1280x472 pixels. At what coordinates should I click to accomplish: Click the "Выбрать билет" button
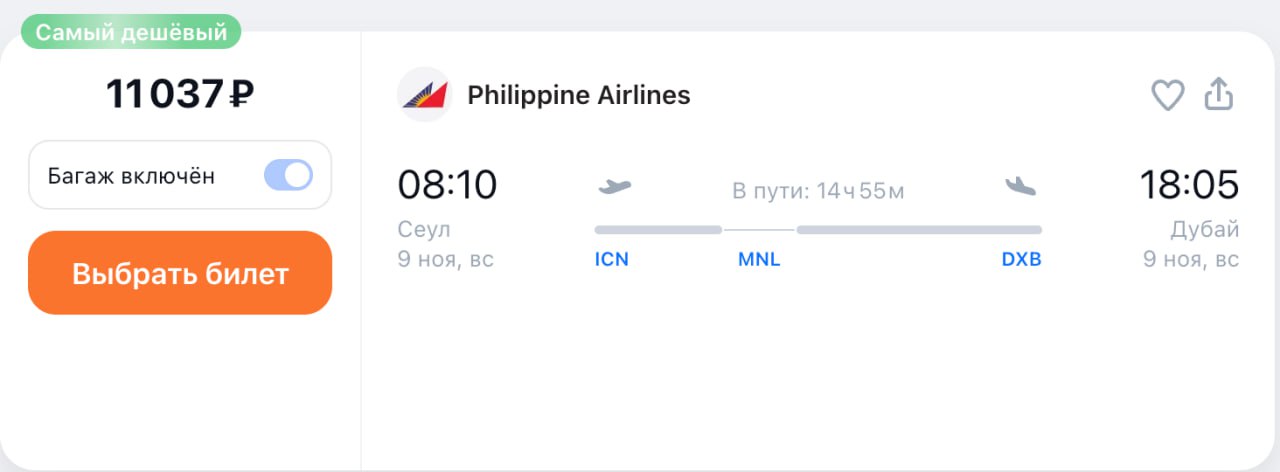(180, 273)
